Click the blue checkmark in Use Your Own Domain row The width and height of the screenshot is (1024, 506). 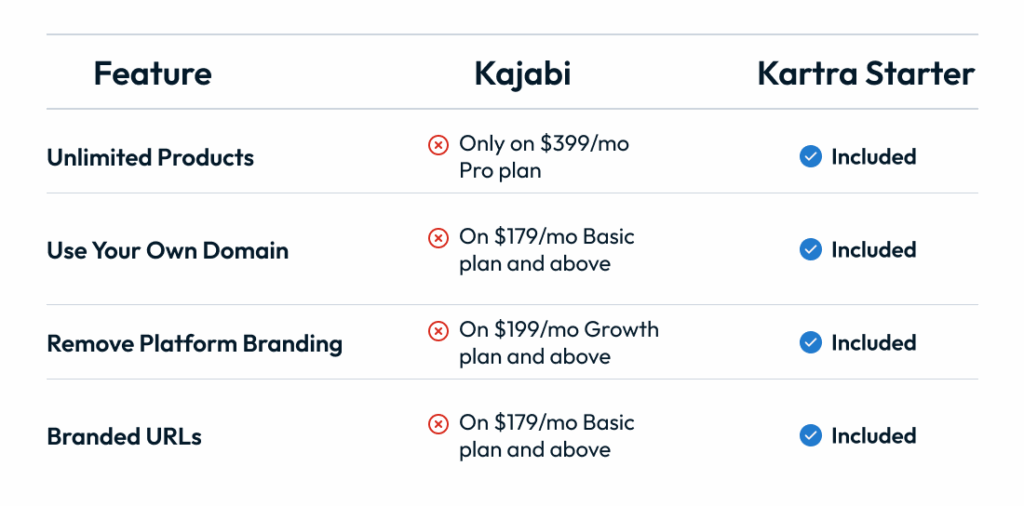click(811, 250)
